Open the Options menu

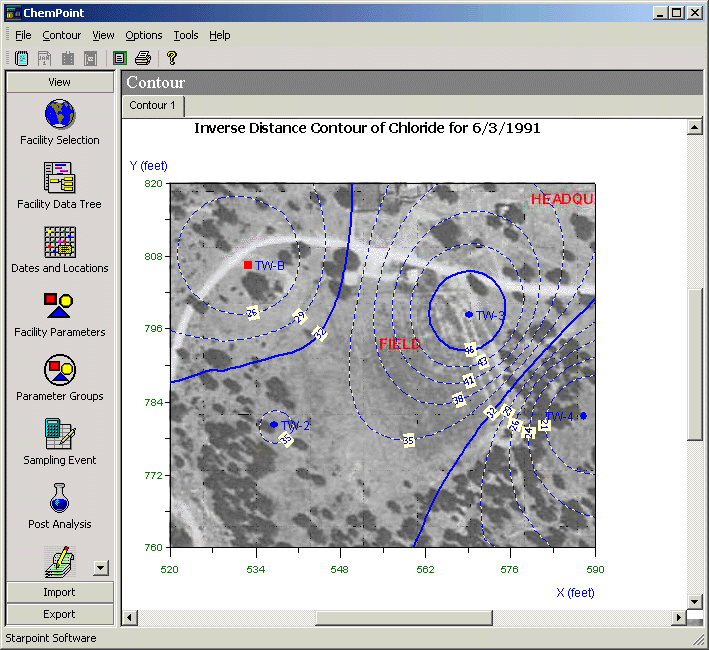144,35
